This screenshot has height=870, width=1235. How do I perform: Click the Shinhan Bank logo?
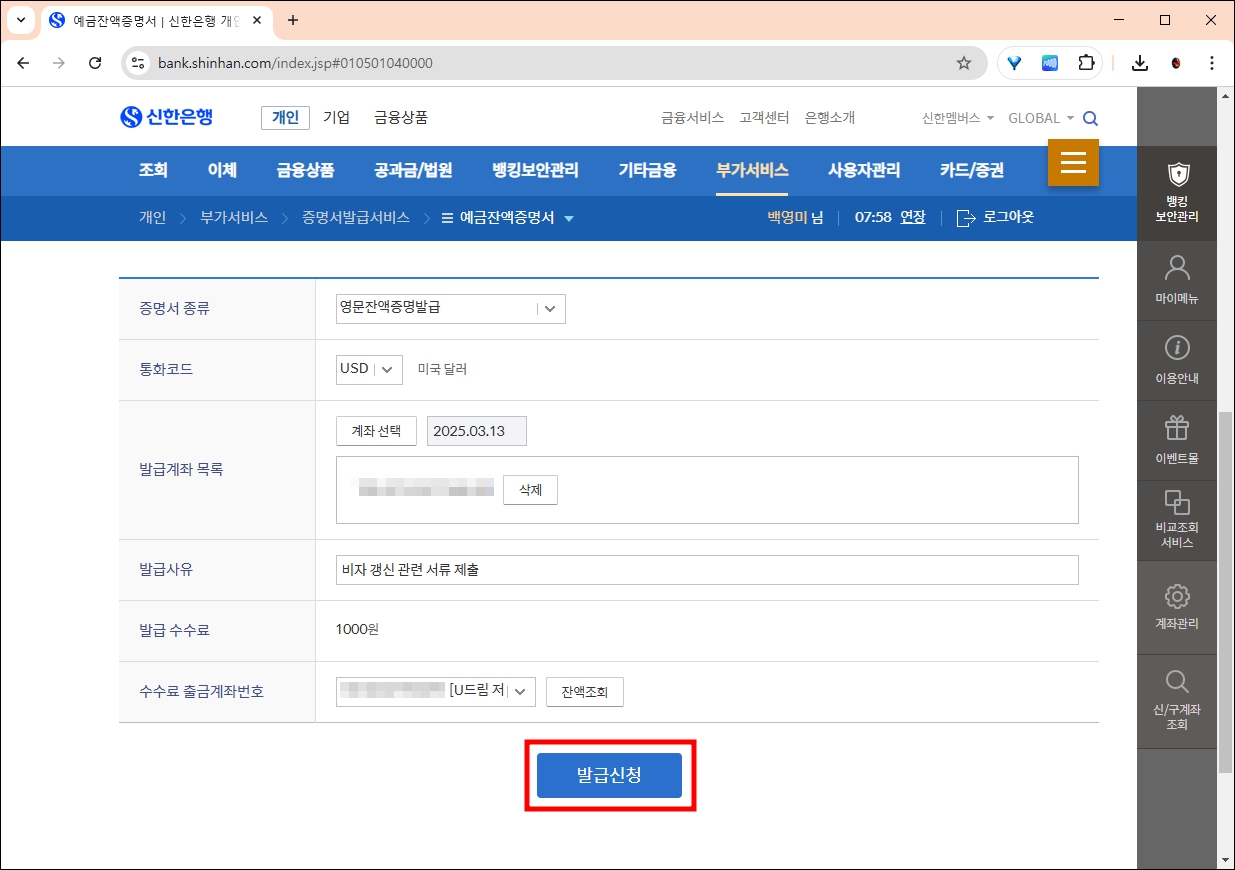pyautogui.click(x=166, y=117)
